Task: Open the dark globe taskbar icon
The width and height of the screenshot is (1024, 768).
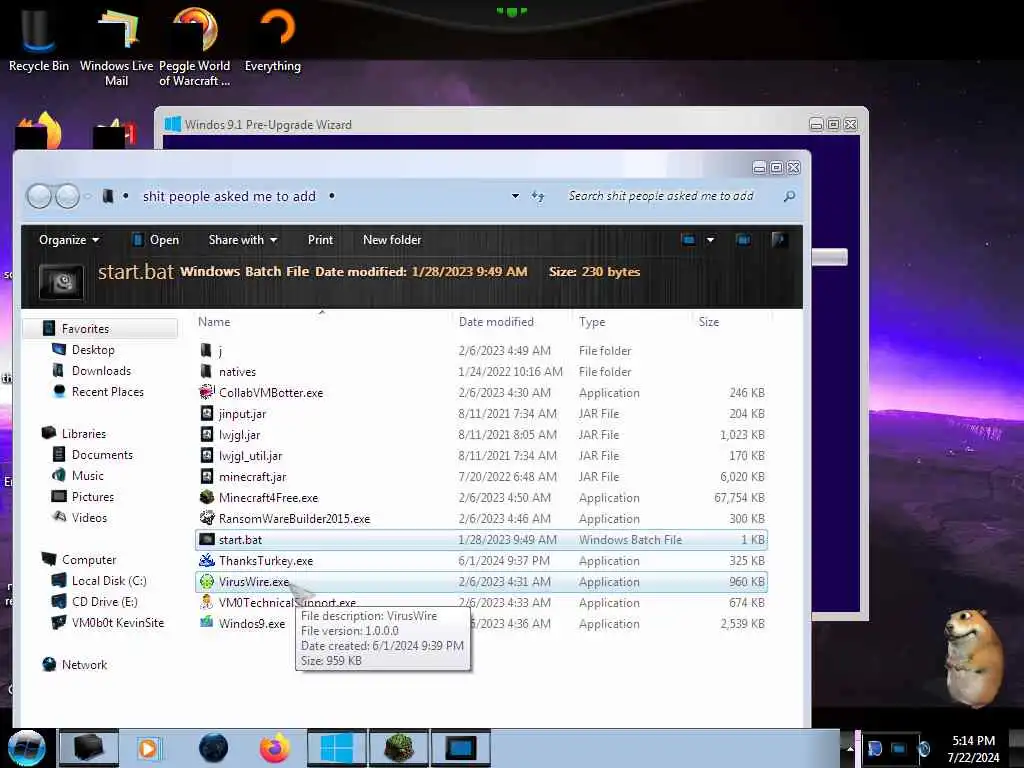Action: tap(213, 748)
